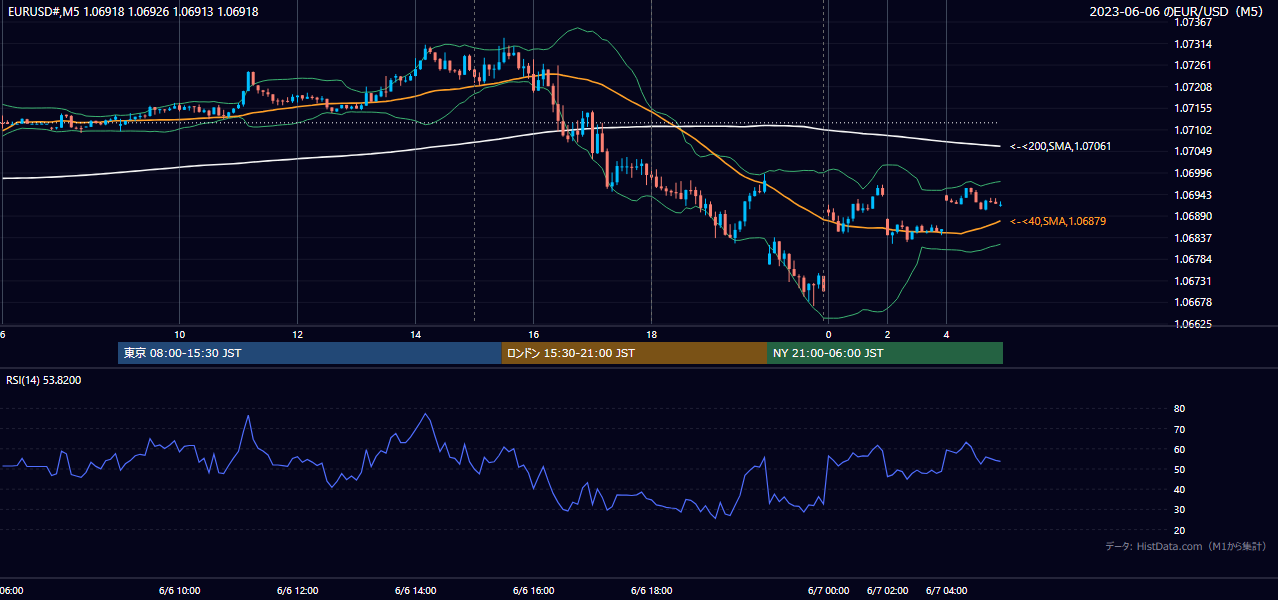Click RSI scale value 70
Viewport: 1278px width, 600px height.
[x=1179, y=429]
